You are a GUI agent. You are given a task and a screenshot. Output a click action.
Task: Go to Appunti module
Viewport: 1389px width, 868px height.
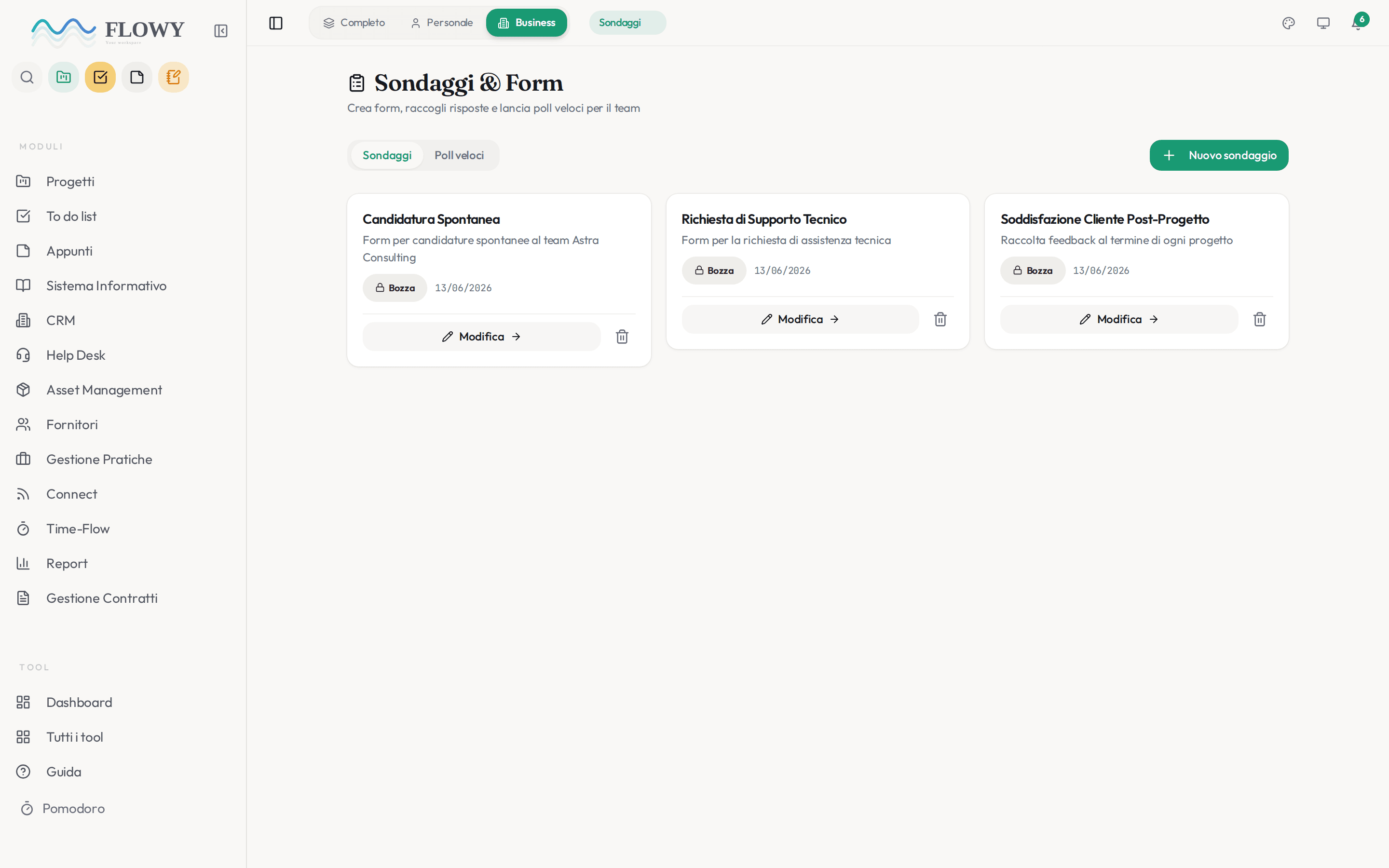click(x=123, y=251)
